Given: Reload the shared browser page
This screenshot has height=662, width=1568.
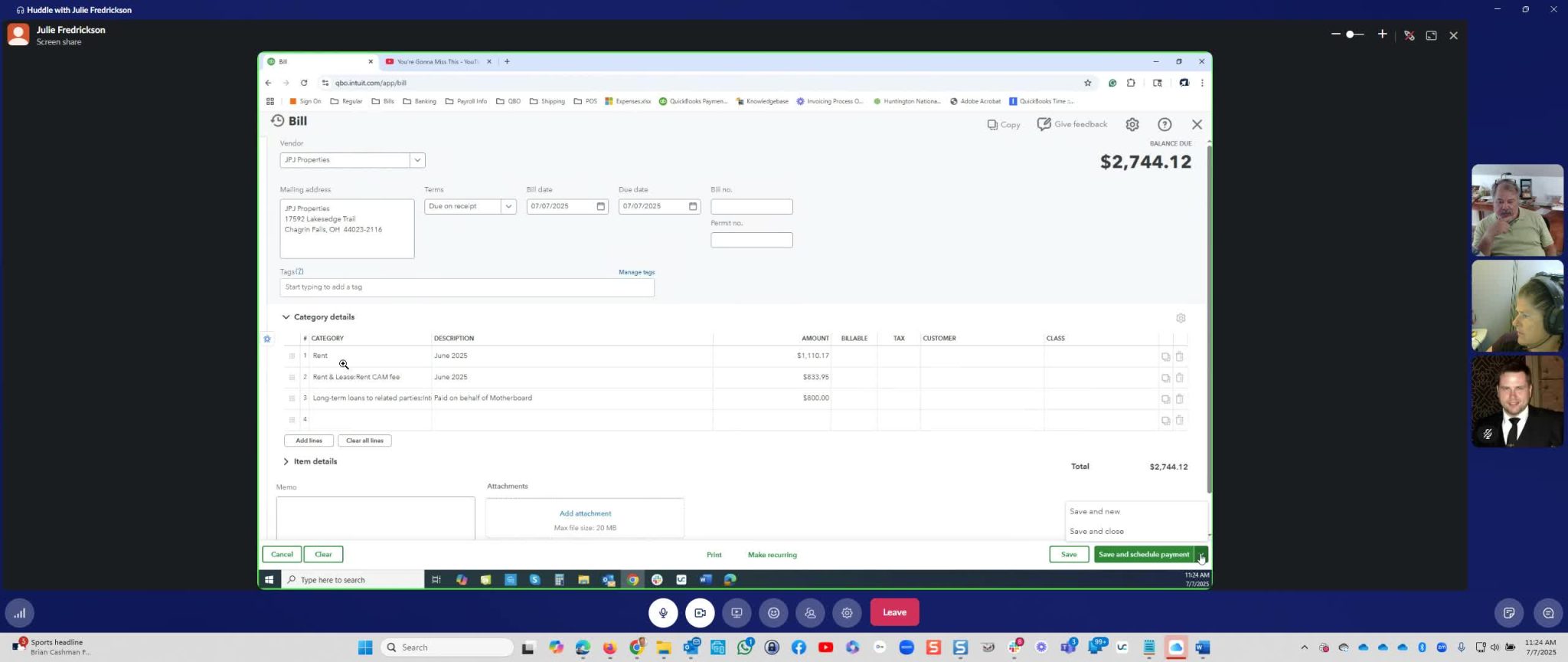Looking at the screenshot, I should 304,83.
